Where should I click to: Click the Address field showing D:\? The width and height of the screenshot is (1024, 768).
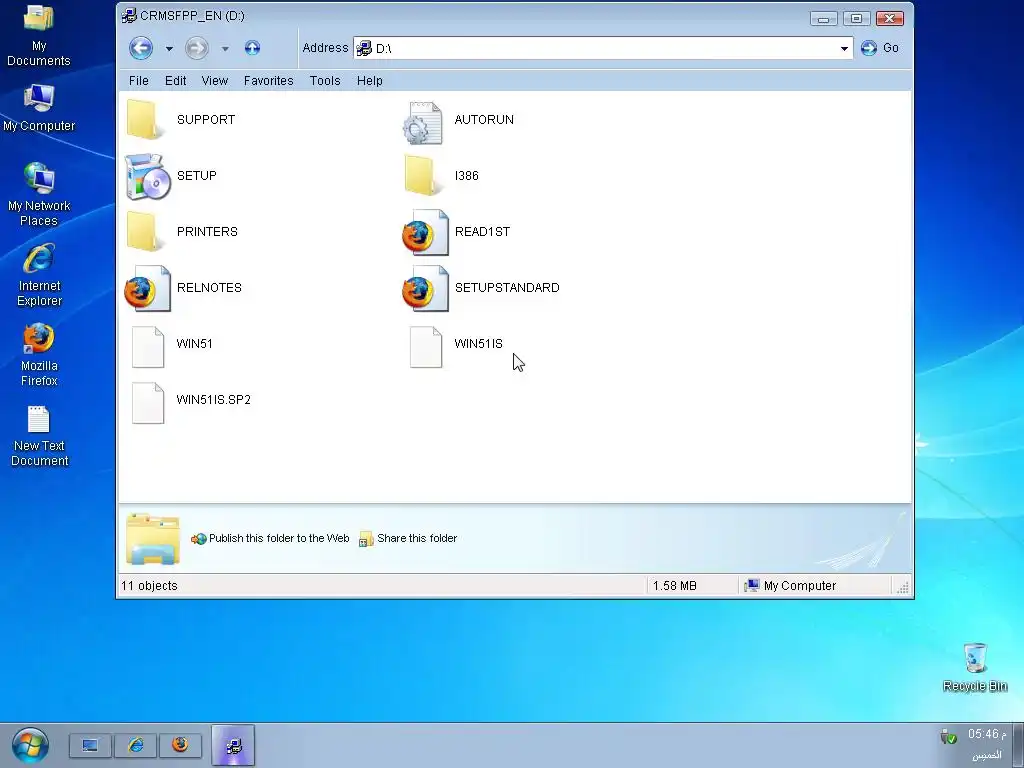603,48
